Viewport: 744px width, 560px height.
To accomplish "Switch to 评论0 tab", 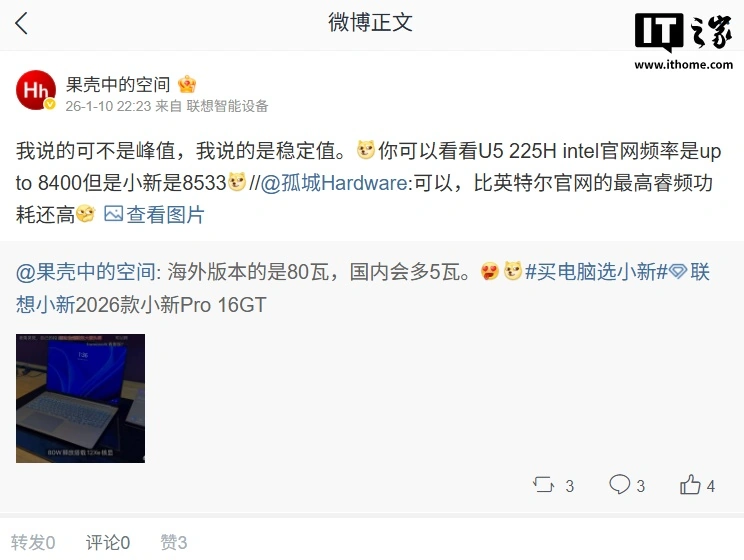I will point(108,542).
